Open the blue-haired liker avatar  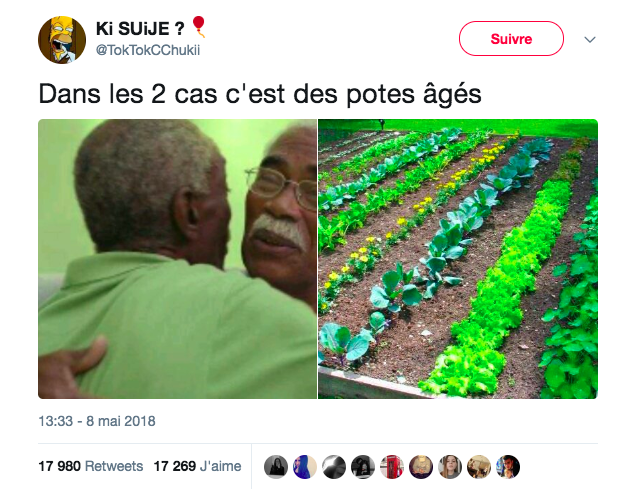point(305,467)
